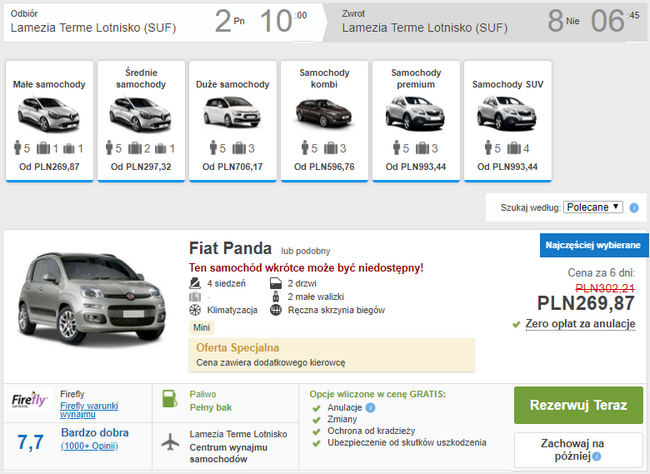Image resolution: width=650 pixels, height=474 pixels.
Task: Click the Fiat Panda car image
Action: [92, 299]
